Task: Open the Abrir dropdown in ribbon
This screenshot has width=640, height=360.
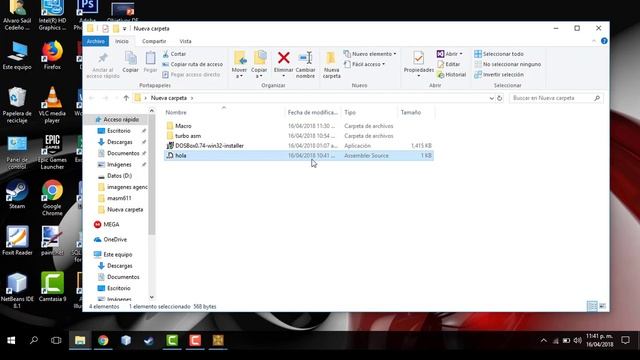Action: click(x=461, y=54)
